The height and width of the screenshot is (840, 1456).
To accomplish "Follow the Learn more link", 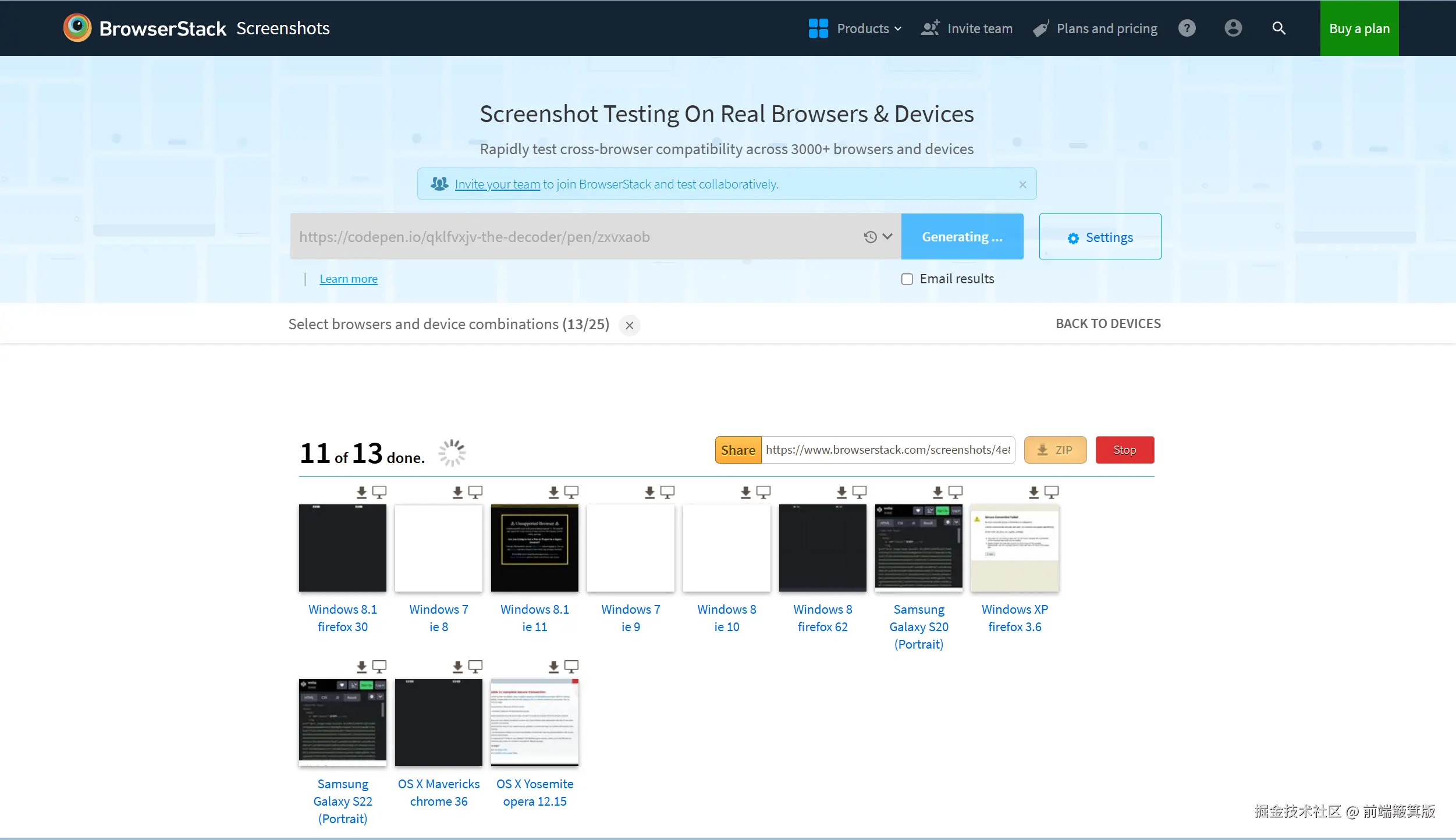I will 349,279.
